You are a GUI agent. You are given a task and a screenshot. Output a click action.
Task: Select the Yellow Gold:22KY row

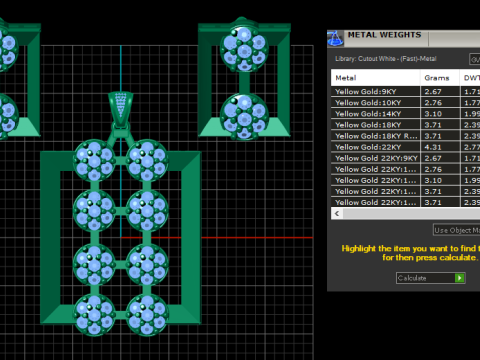(x=405, y=147)
